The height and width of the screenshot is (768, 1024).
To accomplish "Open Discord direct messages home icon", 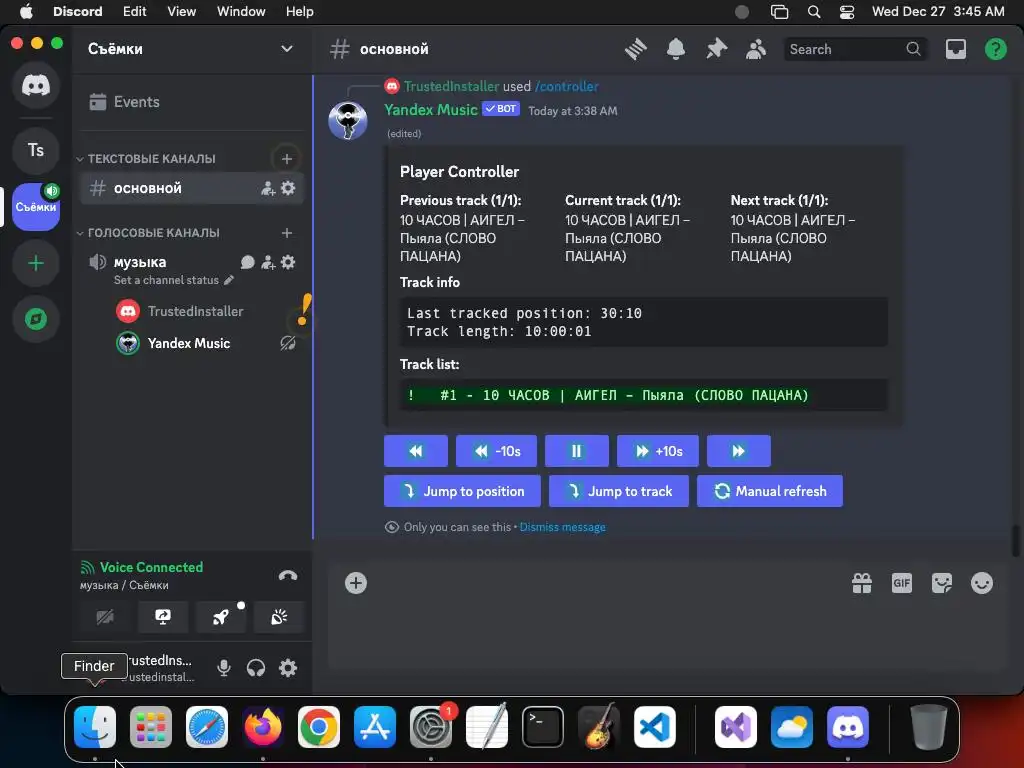I will pos(36,86).
